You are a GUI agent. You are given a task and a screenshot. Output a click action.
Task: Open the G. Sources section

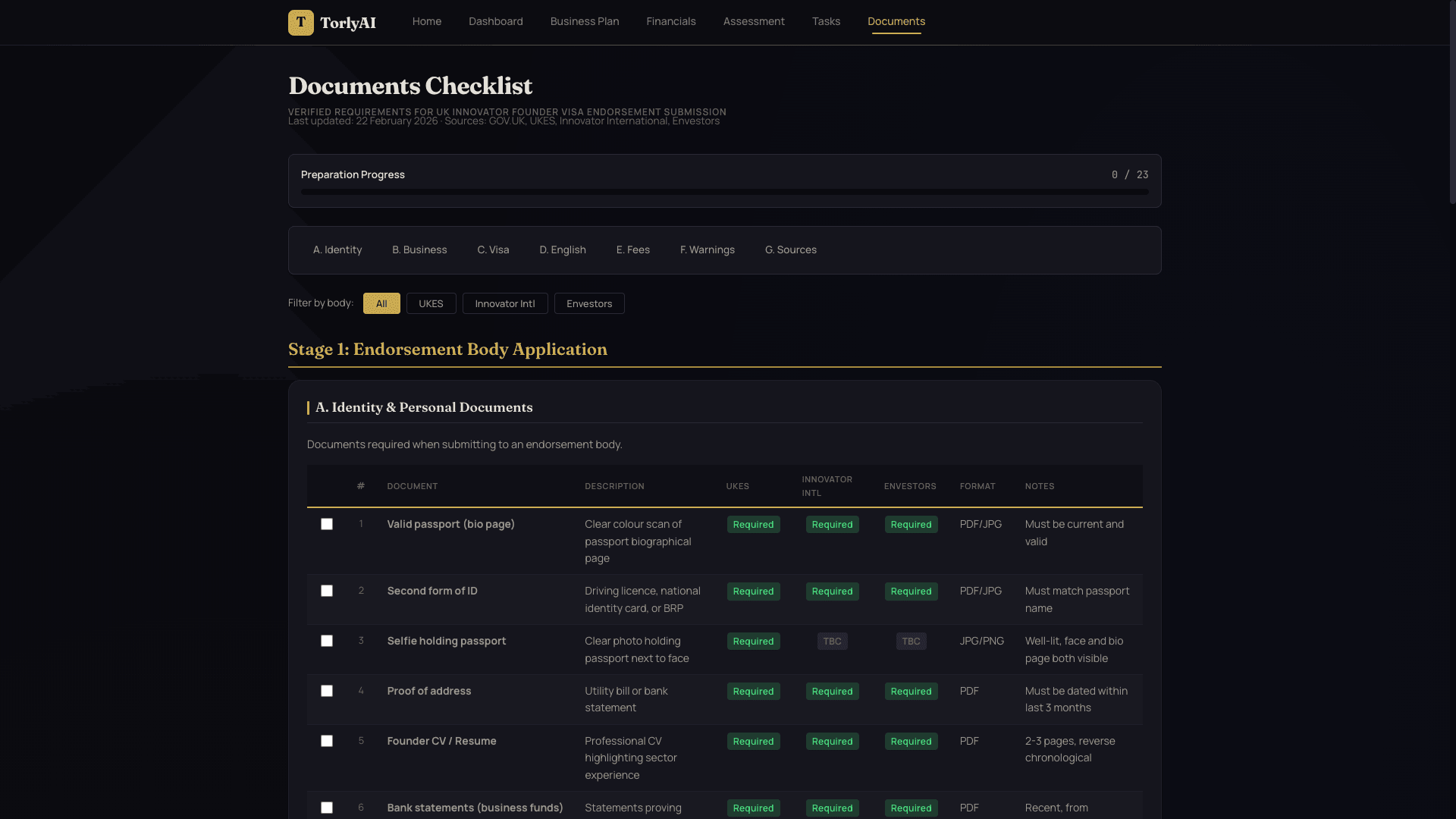coord(790,249)
